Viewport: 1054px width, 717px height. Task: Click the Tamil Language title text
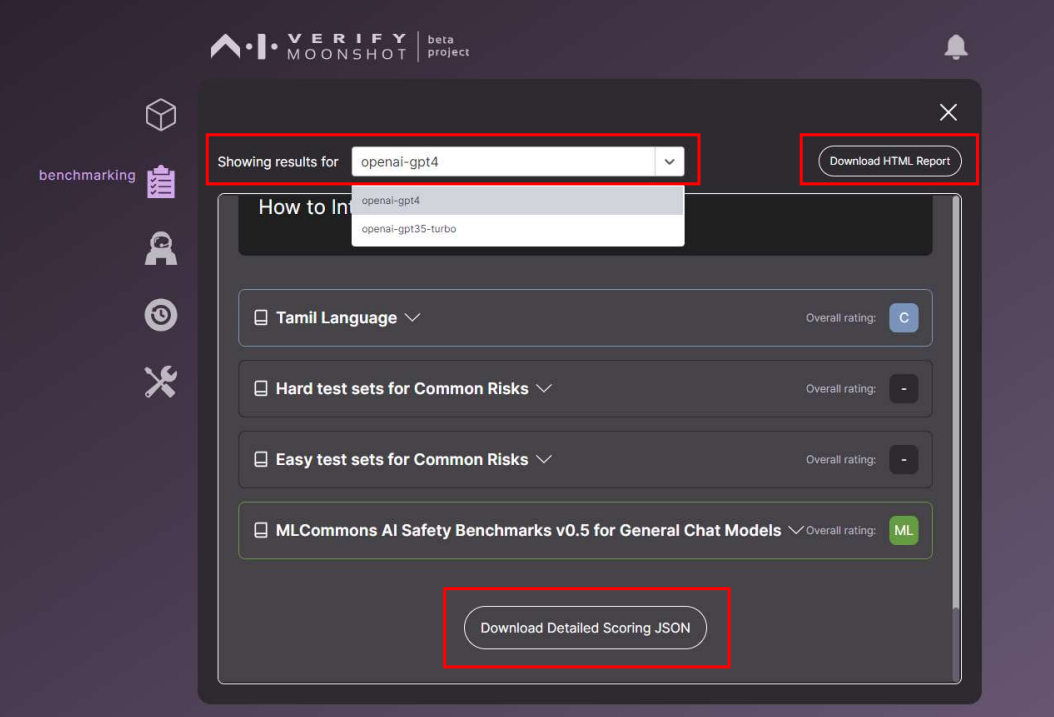336,318
